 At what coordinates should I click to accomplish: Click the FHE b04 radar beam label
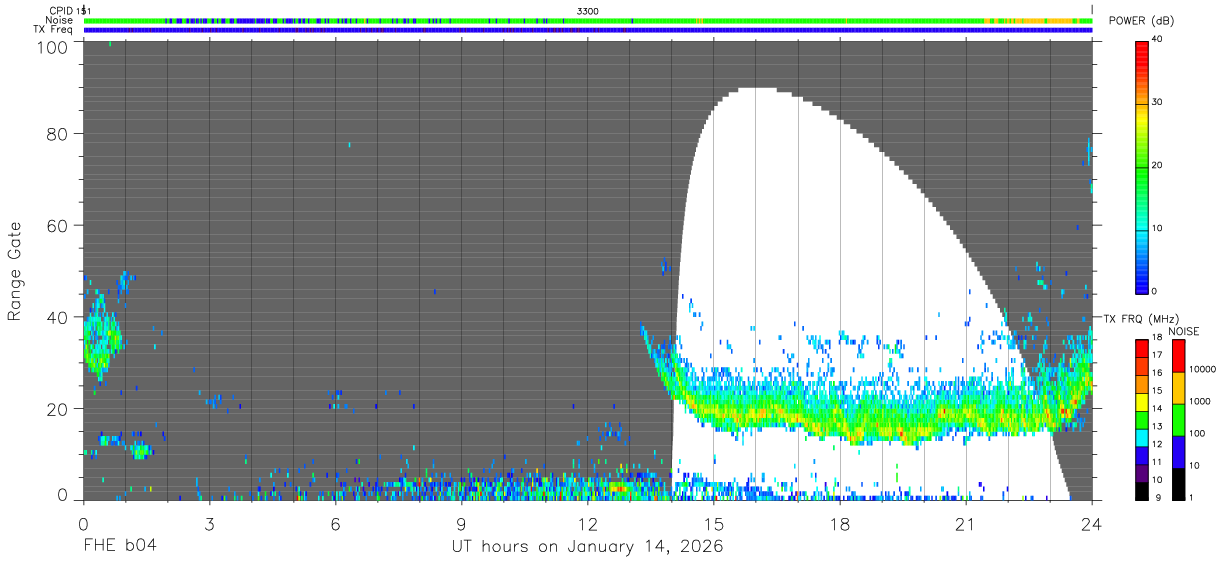119,547
